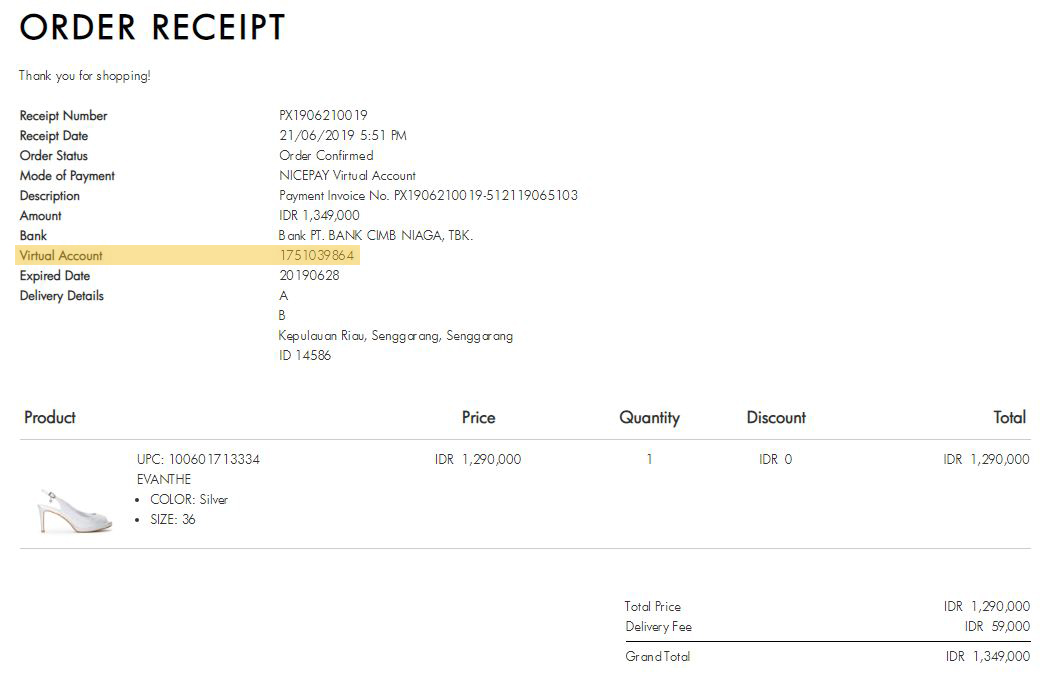Click the Grand Total amount IDR 1,349,000

tap(987, 656)
